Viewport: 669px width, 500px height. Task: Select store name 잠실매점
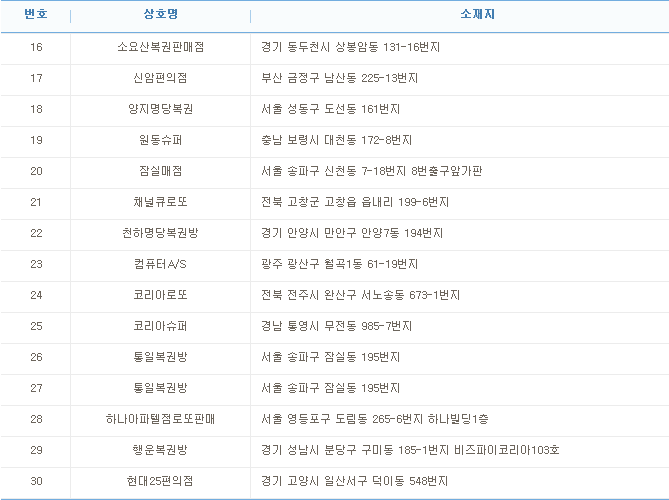pos(160,171)
